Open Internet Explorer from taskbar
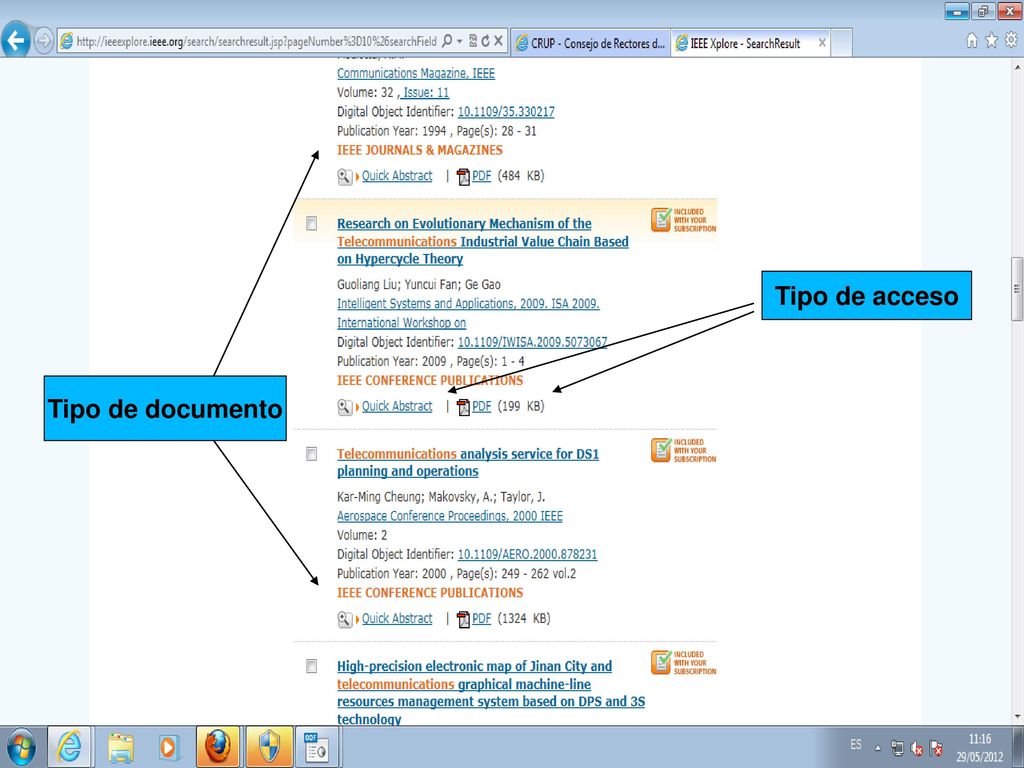The width and height of the screenshot is (1024, 768). [69, 746]
